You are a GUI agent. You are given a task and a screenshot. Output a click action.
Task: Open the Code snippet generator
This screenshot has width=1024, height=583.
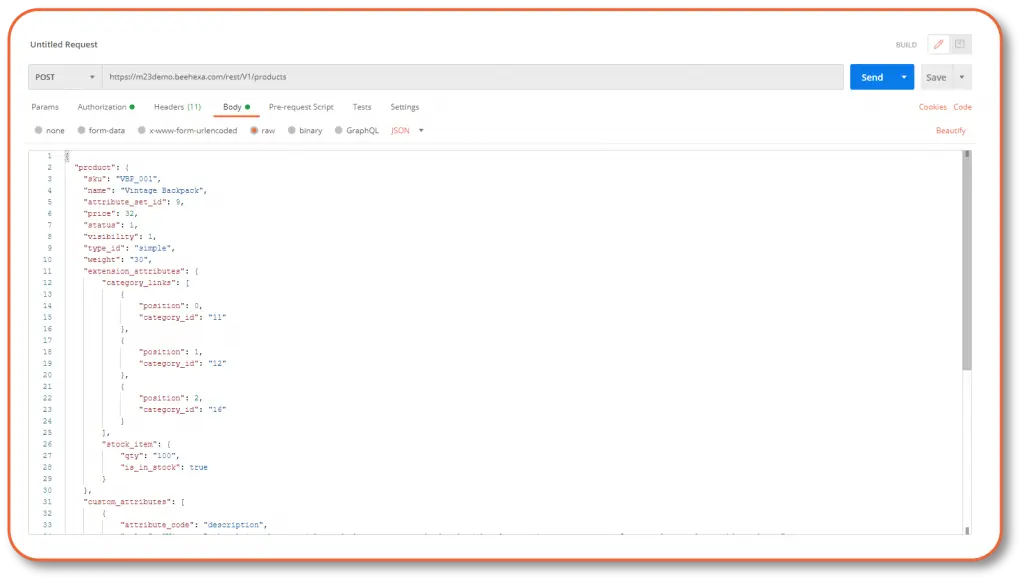pos(963,107)
